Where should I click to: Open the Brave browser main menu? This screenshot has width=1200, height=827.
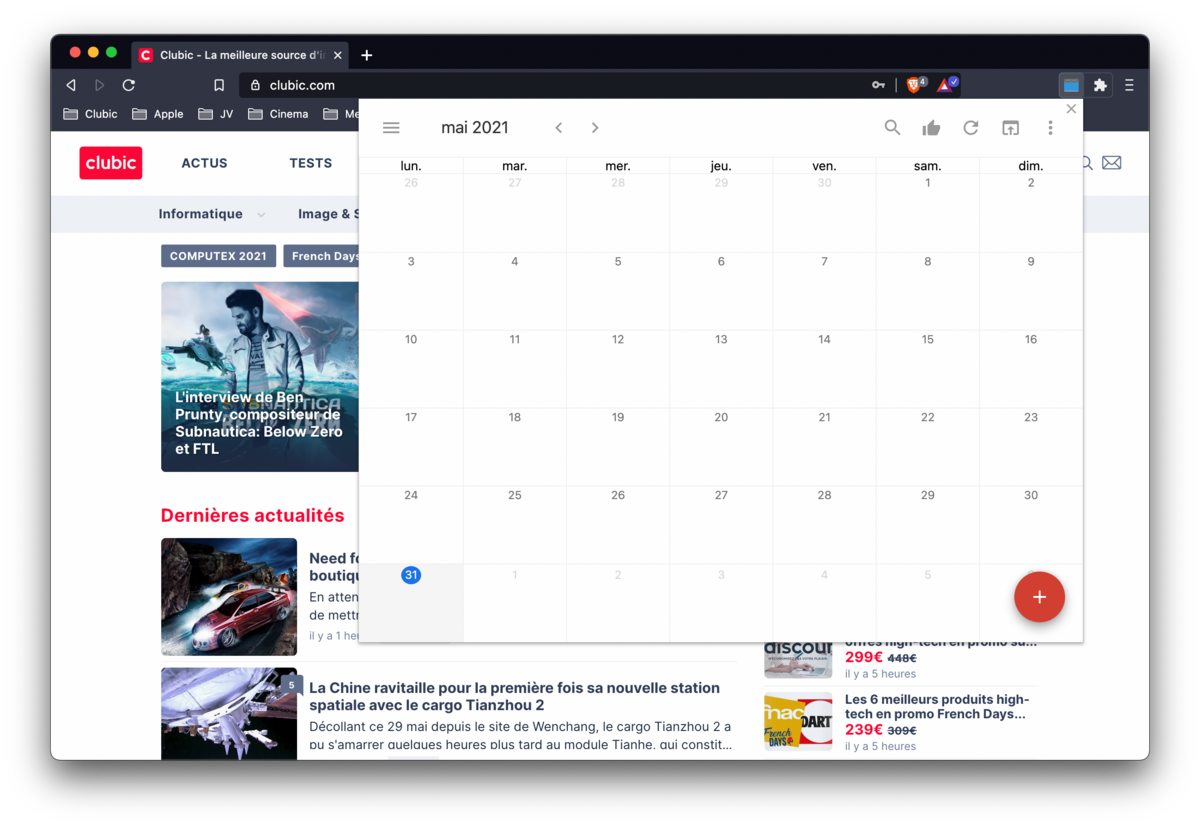(x=1129, y=86)
